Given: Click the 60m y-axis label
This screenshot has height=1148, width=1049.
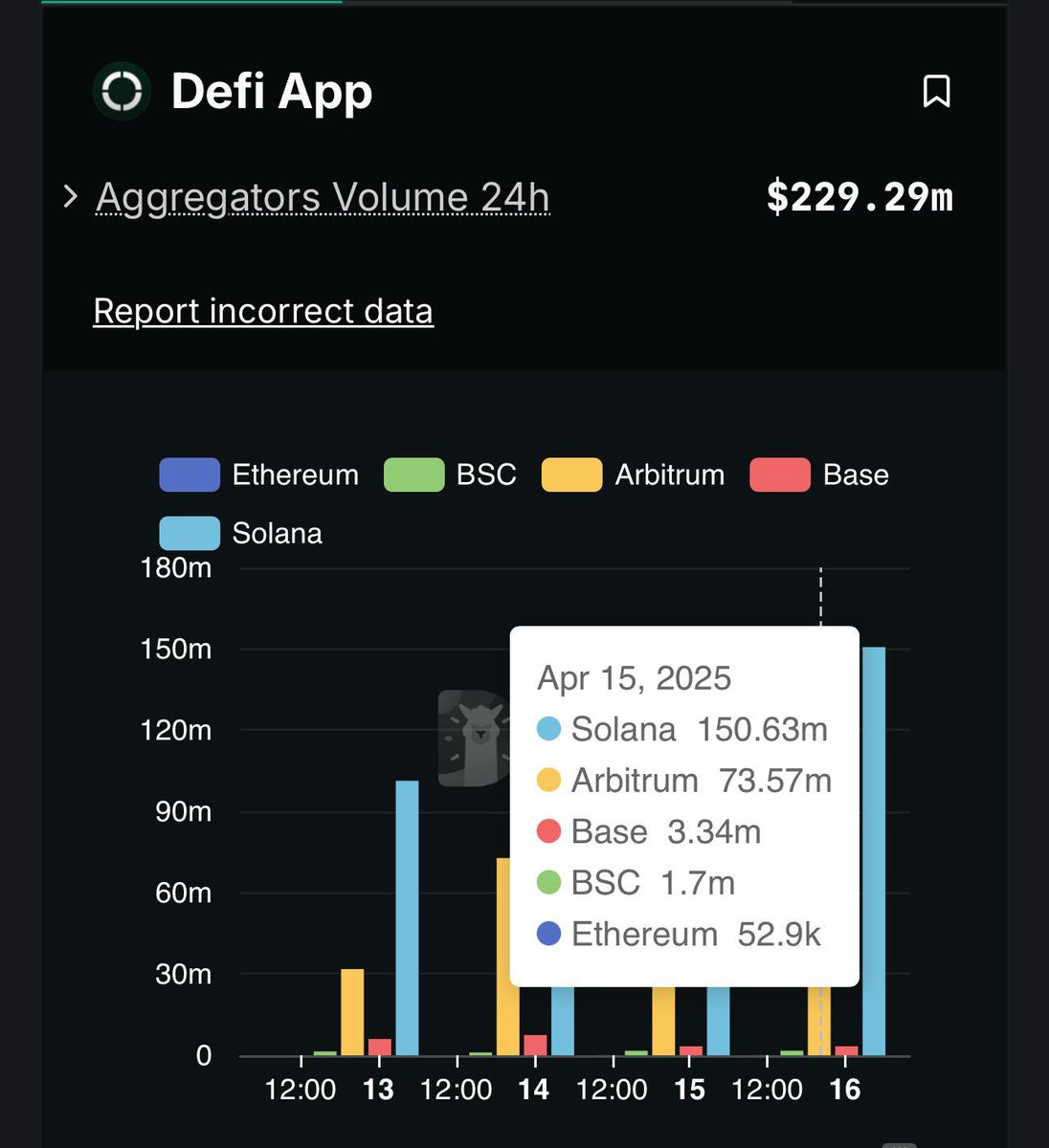Looking at the screenshot, I should (184, 894).
